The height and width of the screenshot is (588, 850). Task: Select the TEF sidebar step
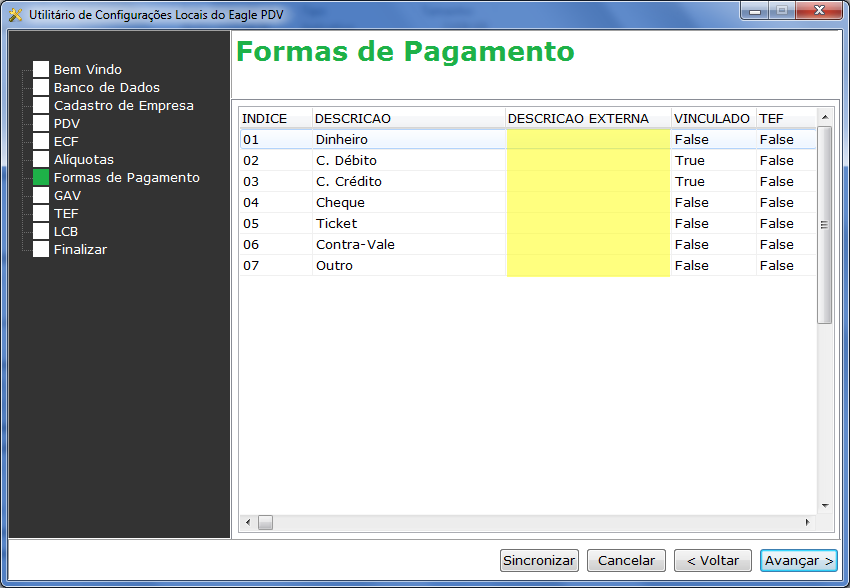(x=66, y=214)
